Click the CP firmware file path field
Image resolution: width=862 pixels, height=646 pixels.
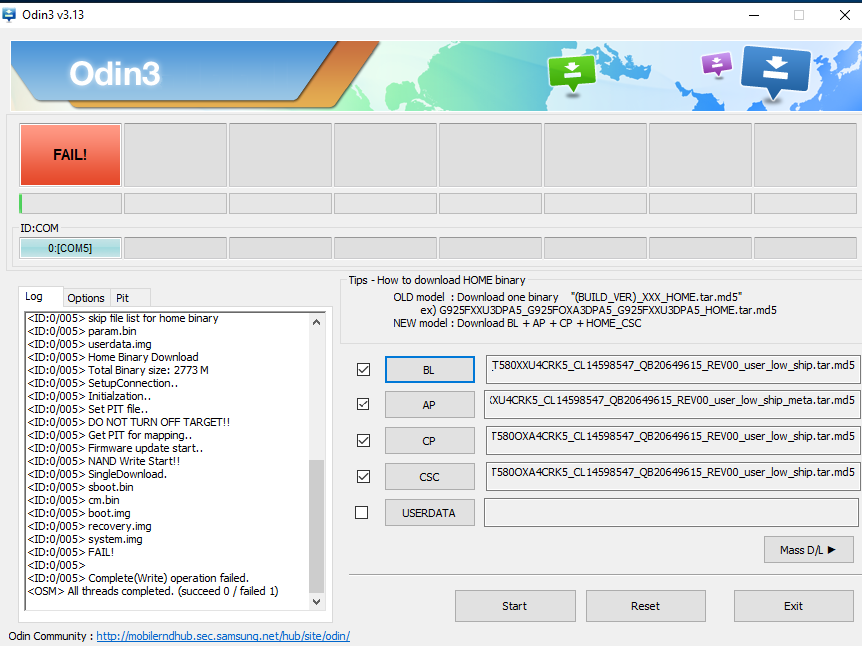point(673,440)
